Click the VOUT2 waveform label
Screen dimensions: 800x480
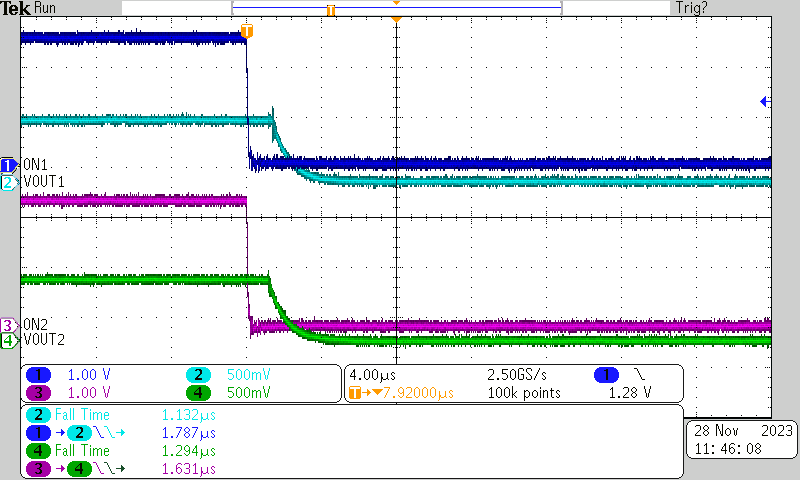point(44,340)
